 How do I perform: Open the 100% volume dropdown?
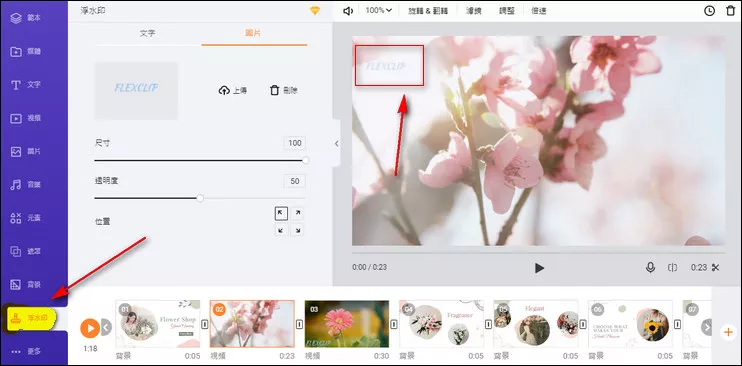(x=379, y=10)
